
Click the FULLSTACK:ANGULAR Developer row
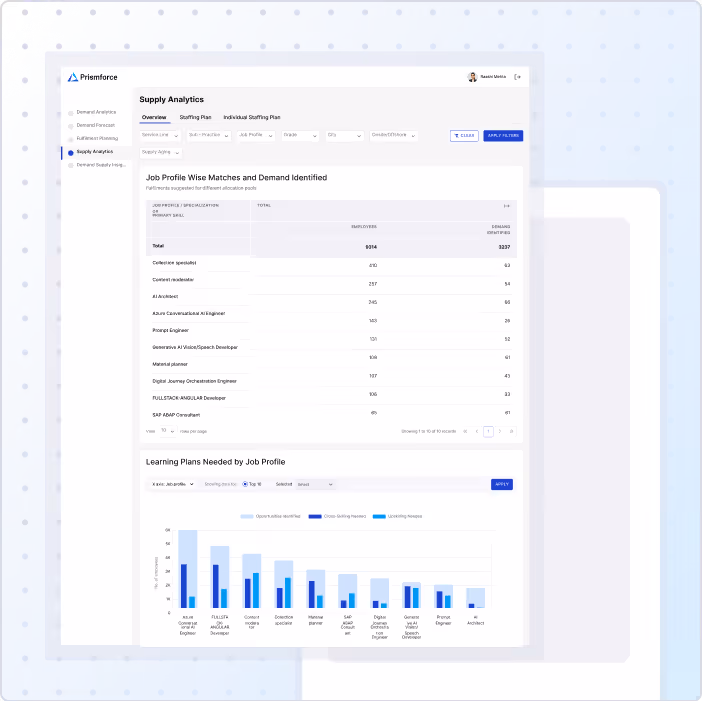[331, 396]
